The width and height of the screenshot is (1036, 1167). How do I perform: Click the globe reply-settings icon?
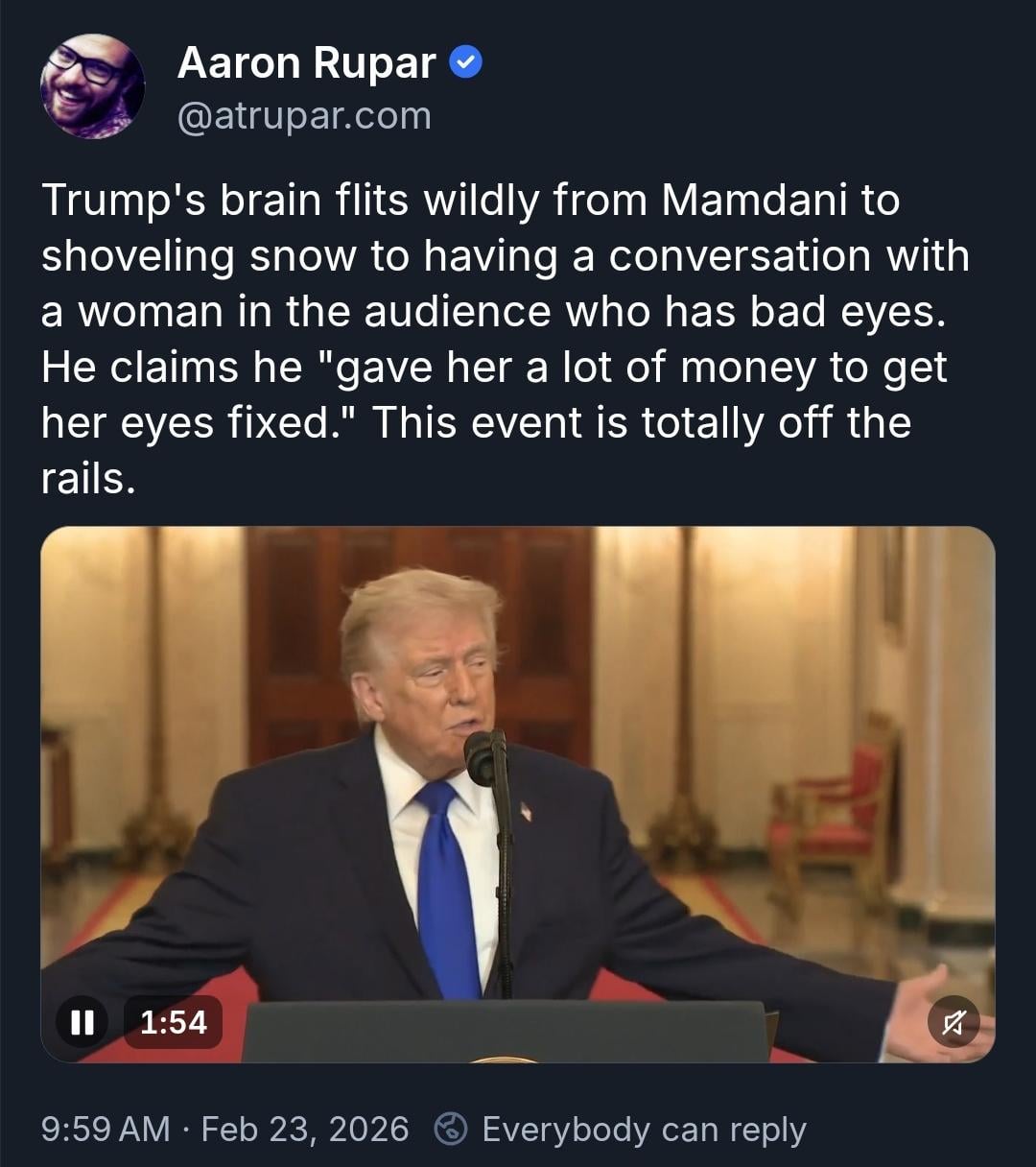pyautogui.click(x=450, y=1130)
